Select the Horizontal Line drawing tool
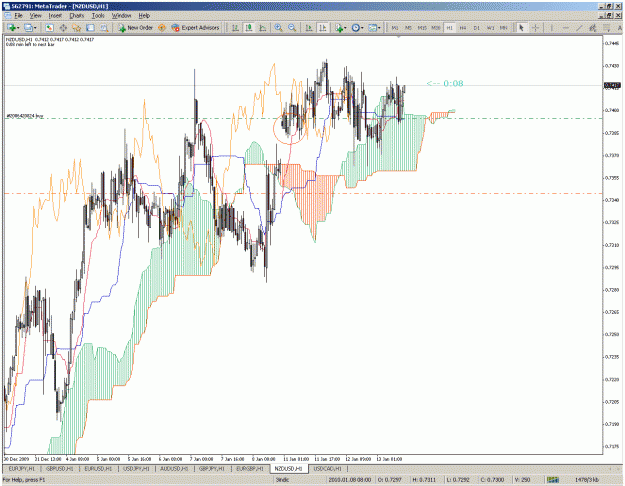Image resolution: width=625 pixels, height=486 pixels. pos(566,28)
